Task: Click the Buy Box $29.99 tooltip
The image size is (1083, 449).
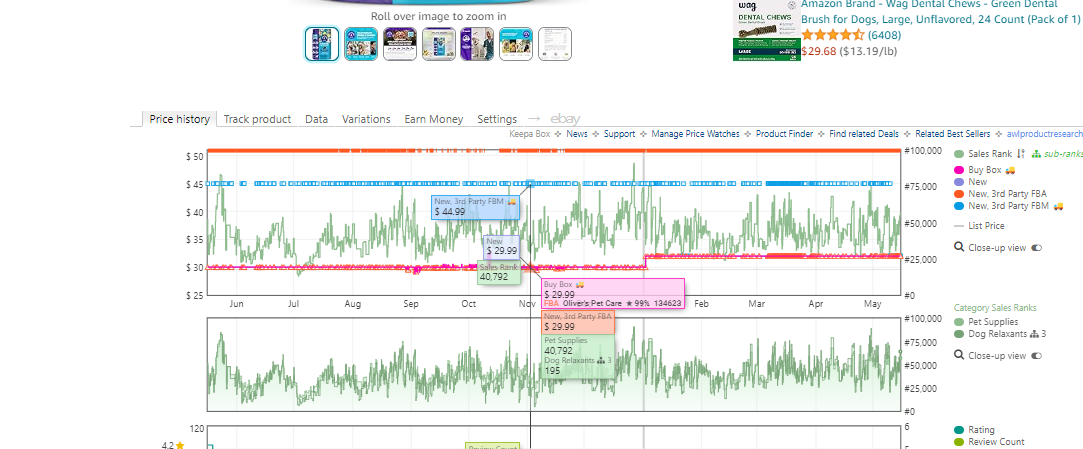Action: 613,294
